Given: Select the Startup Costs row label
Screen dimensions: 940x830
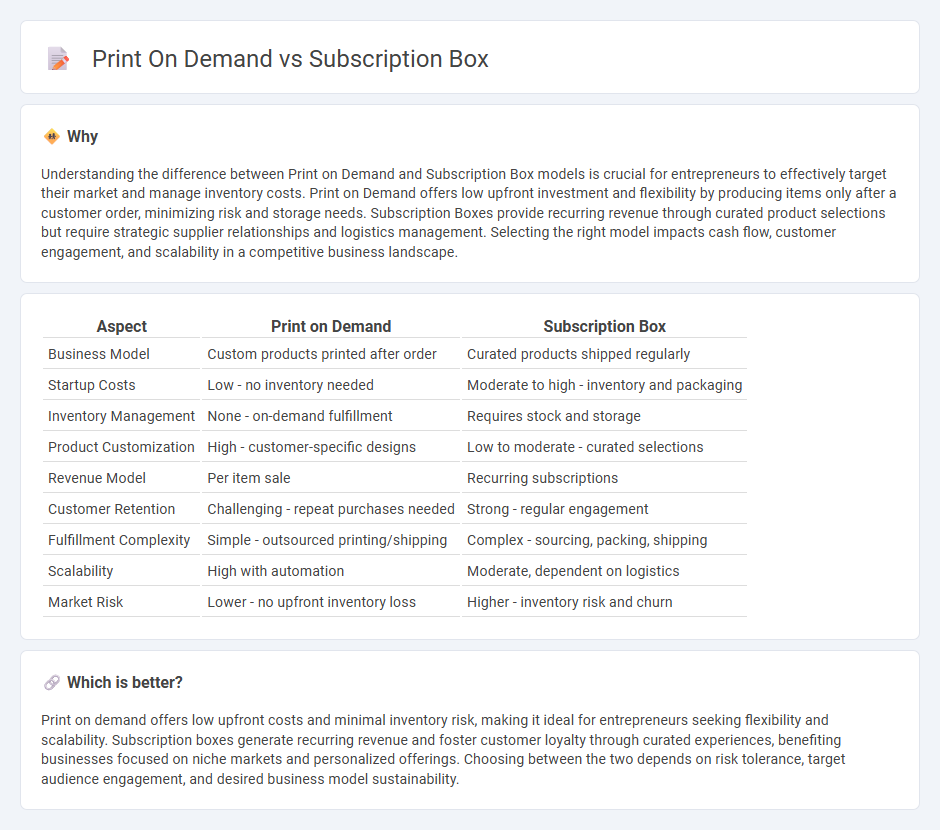Looking at the screenshot, I should [92, 385].
